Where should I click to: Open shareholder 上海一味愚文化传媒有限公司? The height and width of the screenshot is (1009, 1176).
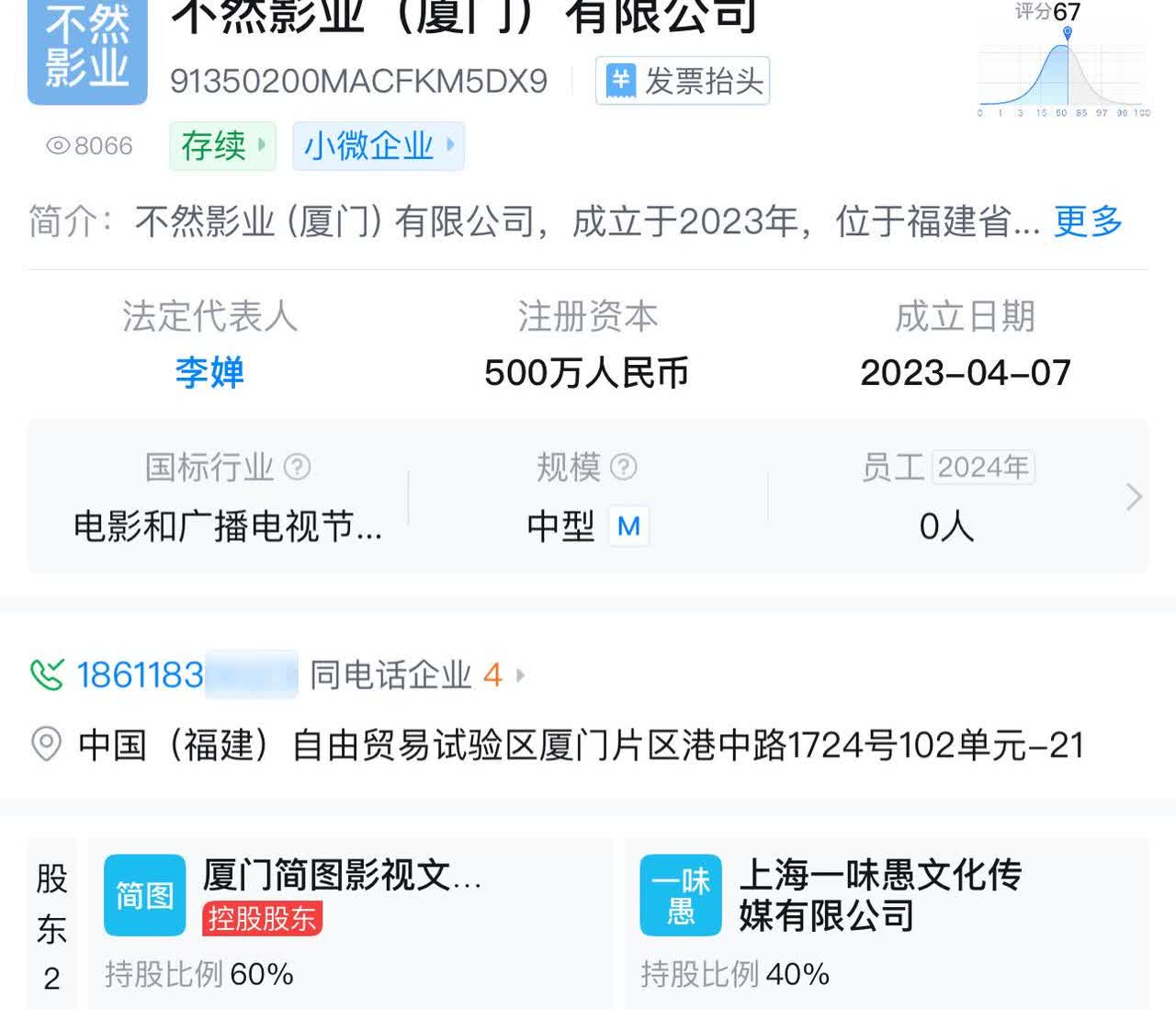pyautogui.click(x=880, y=895)
